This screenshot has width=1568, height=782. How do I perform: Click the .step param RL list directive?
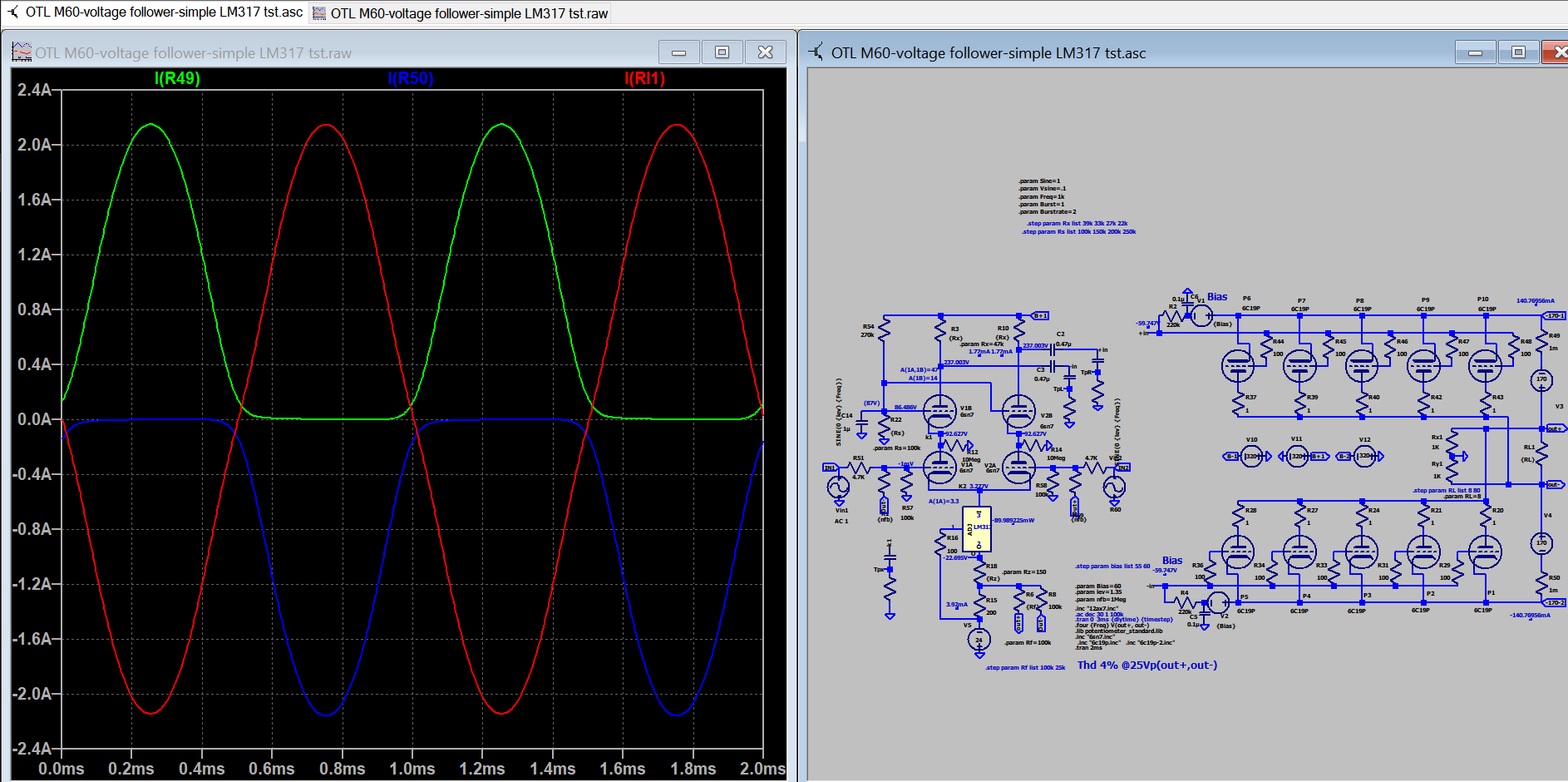tap(1447, 490)
